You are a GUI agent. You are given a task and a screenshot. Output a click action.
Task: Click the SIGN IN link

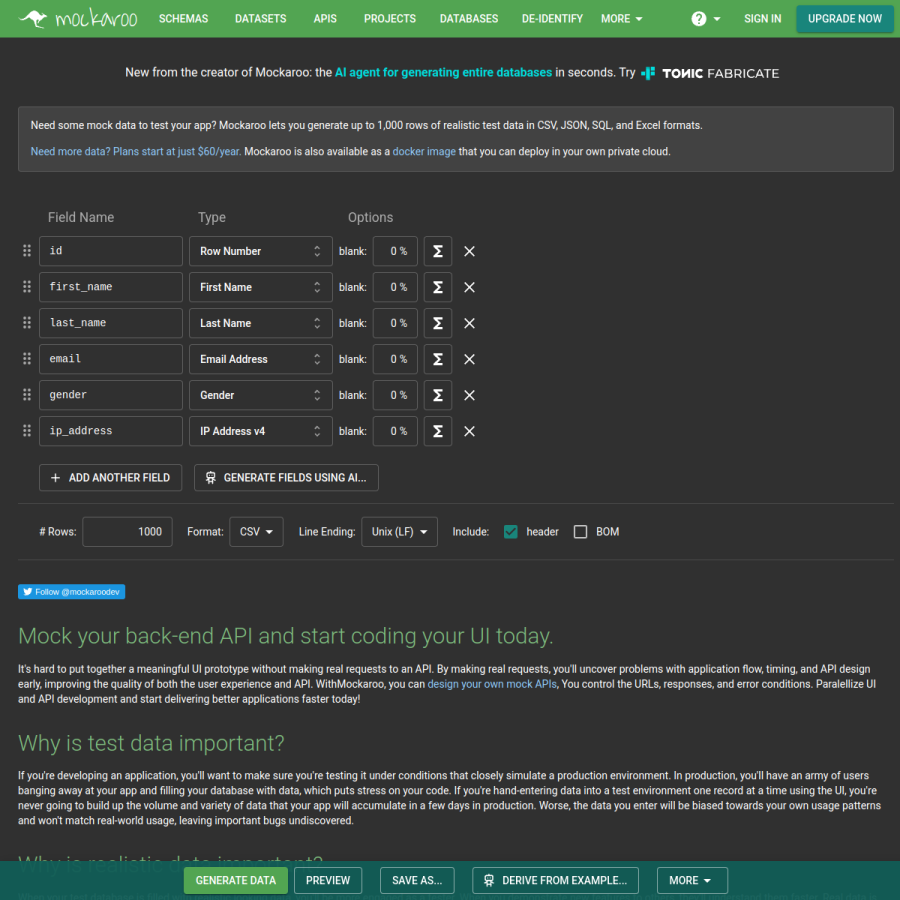762,19
